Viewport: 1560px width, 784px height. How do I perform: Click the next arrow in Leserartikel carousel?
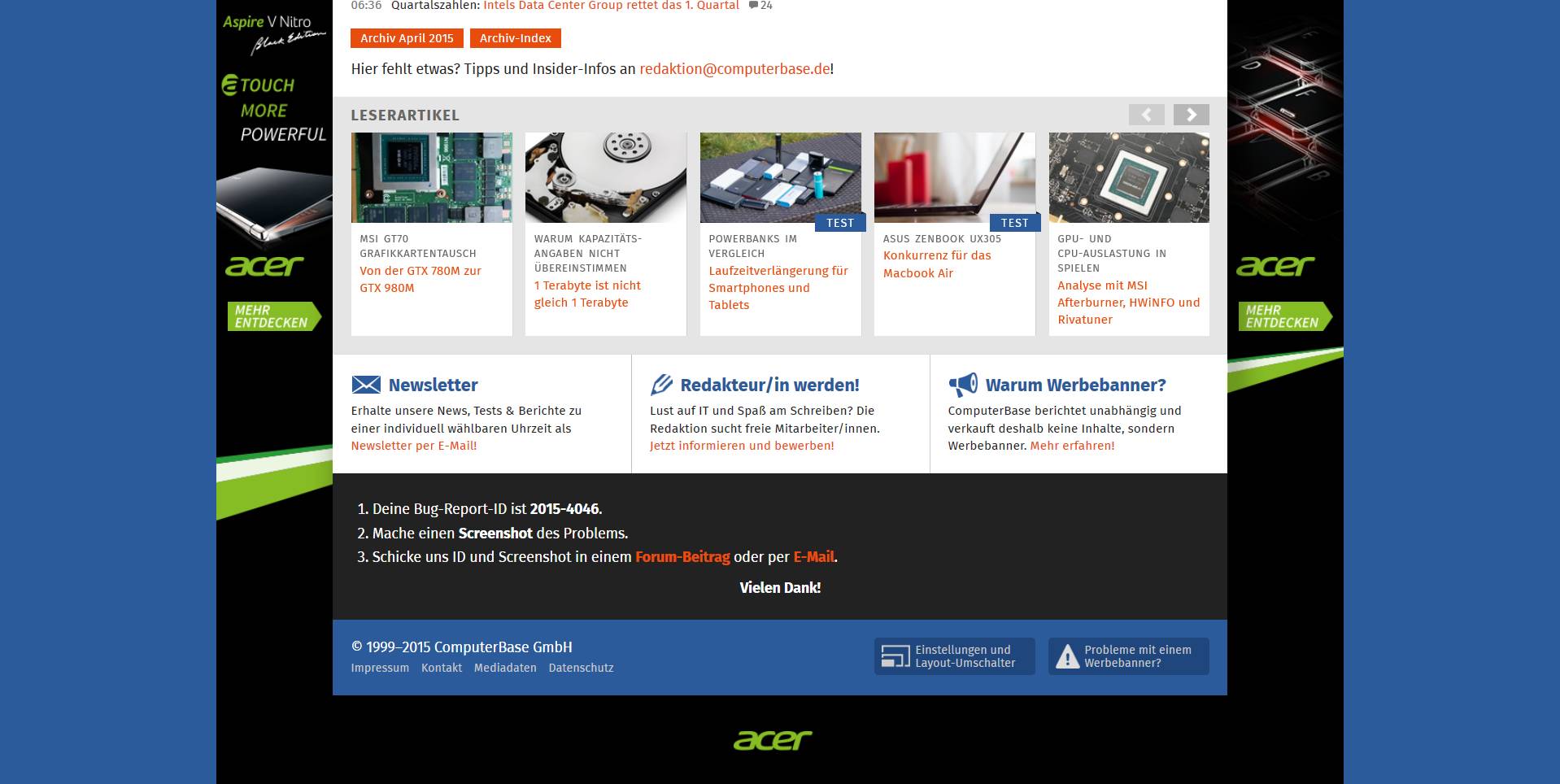click(x=1191, y=115)
